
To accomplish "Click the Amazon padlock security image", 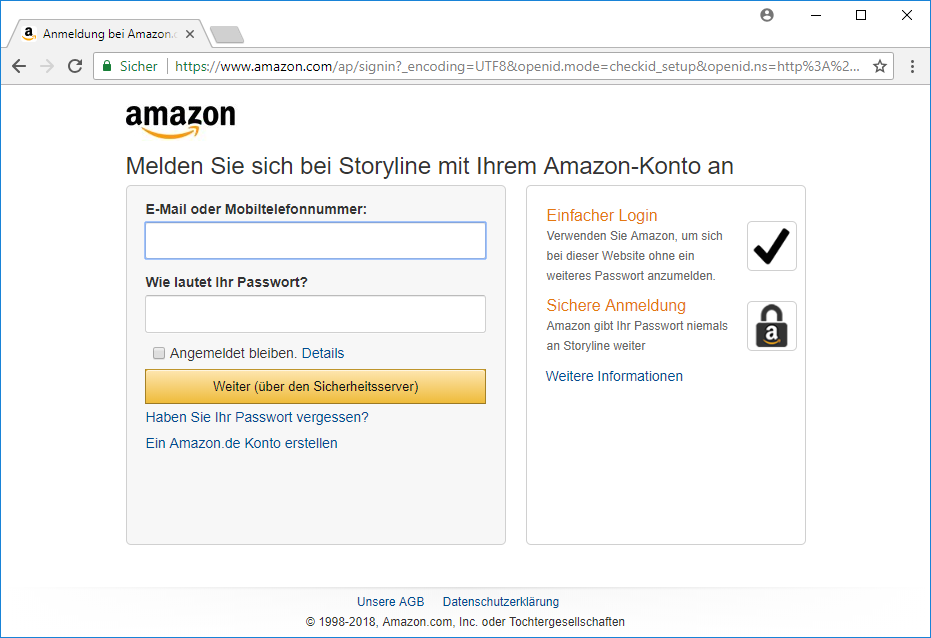I will tap(771, 326).
